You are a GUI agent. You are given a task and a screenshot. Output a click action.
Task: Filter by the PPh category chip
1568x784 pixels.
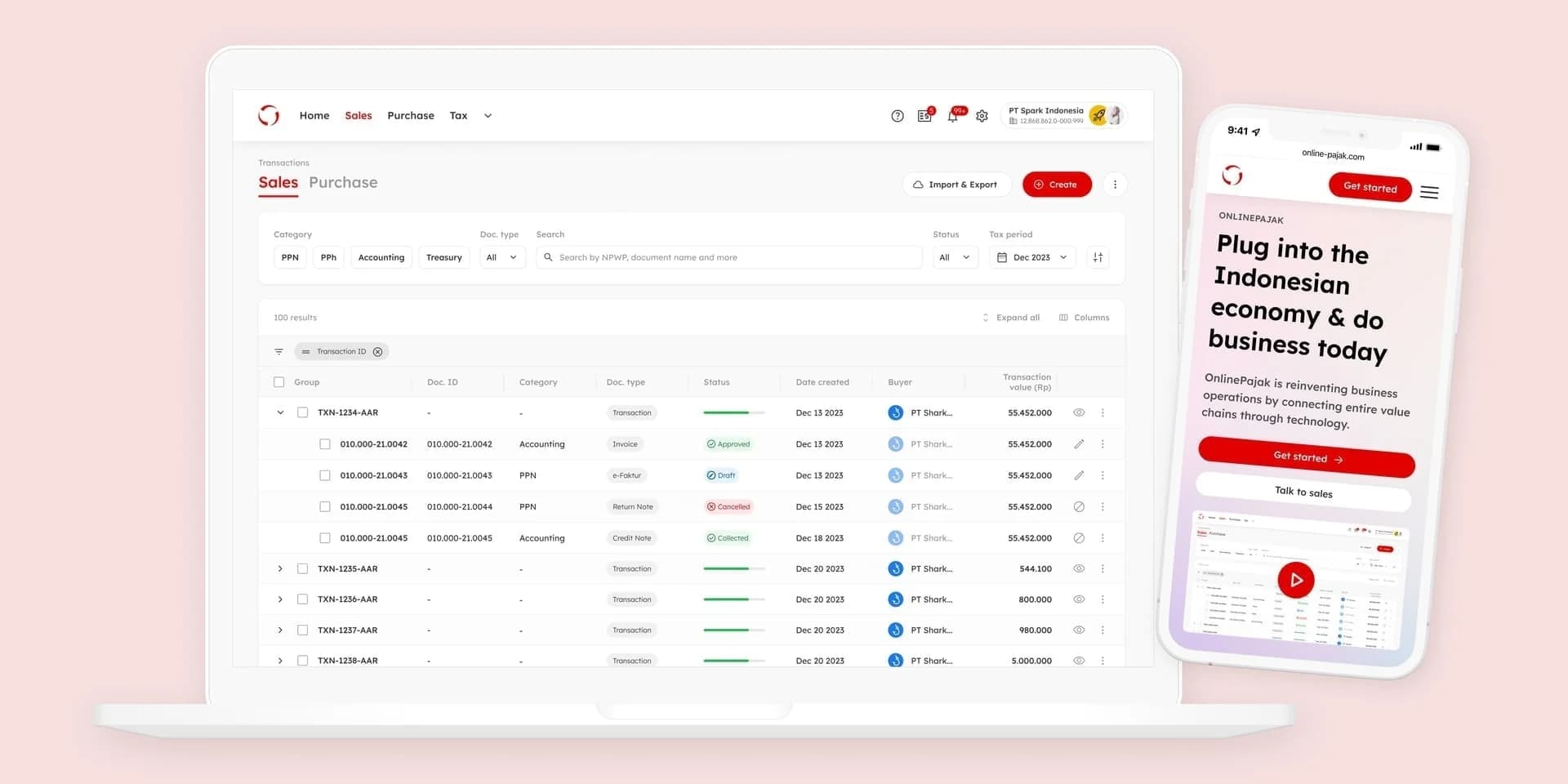pos(328,257)
